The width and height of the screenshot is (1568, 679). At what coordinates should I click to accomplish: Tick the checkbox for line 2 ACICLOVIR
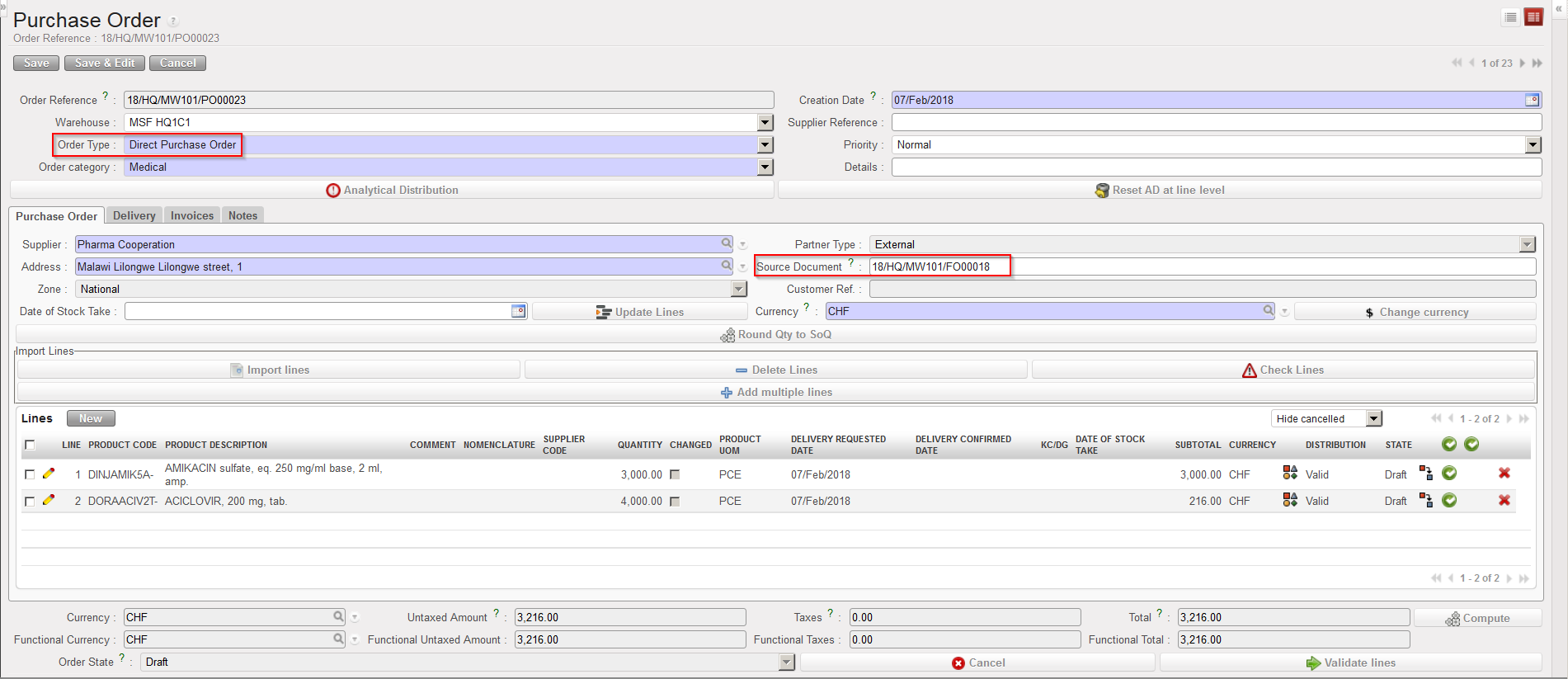click(x=30, y=501)
